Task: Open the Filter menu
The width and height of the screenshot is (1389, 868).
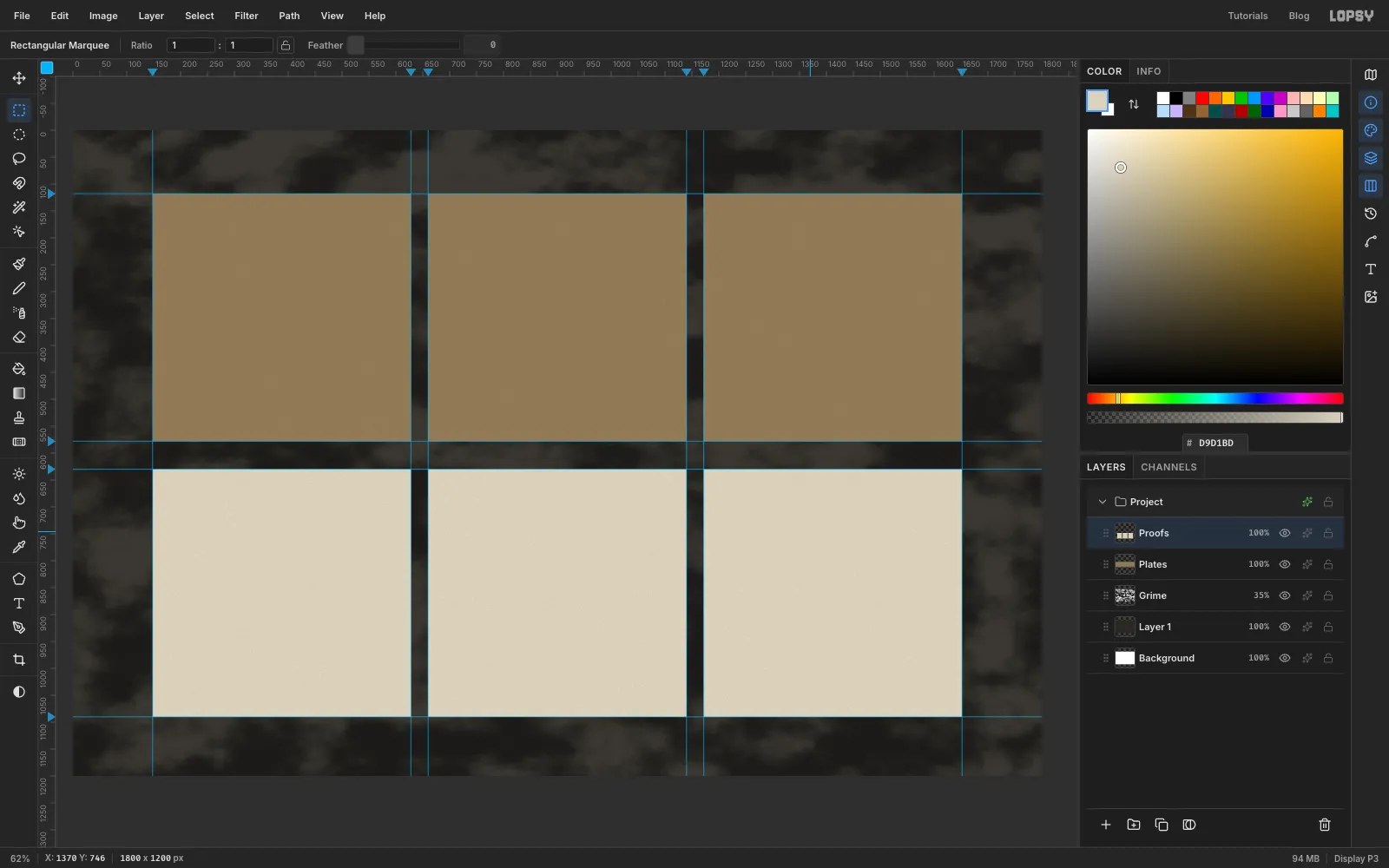Action: (247, 16)
